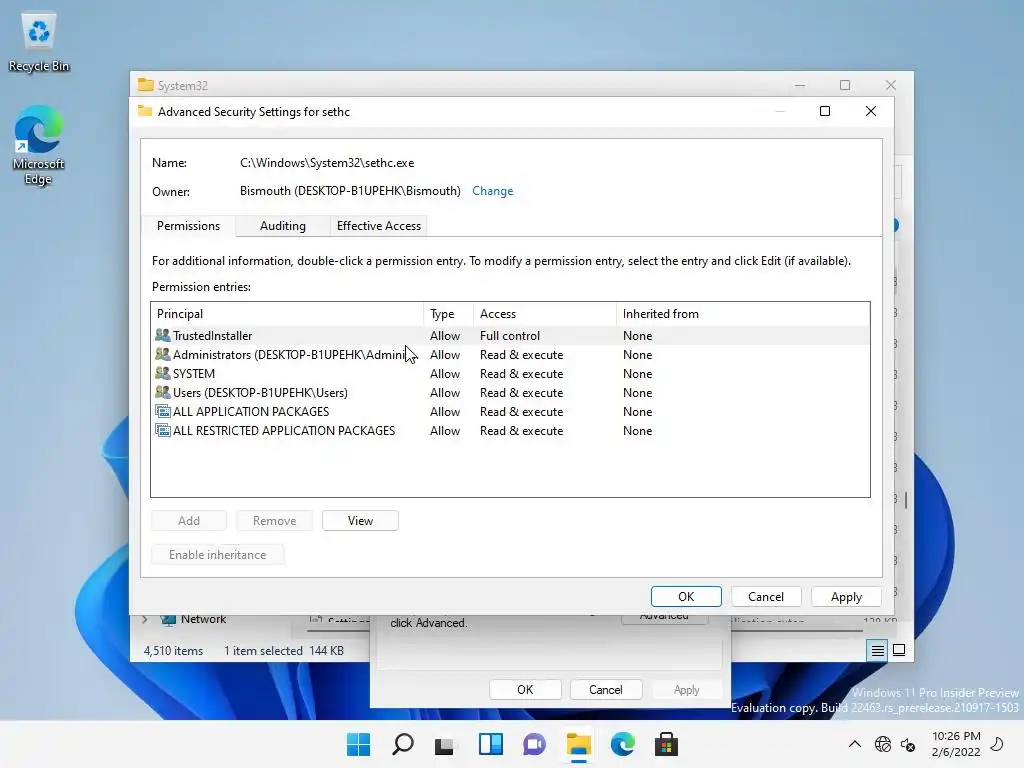Image resolution: width=1024 pixels, height=768 pixels.
Task: Click the disabled Add button
Action: coord(189,520)
